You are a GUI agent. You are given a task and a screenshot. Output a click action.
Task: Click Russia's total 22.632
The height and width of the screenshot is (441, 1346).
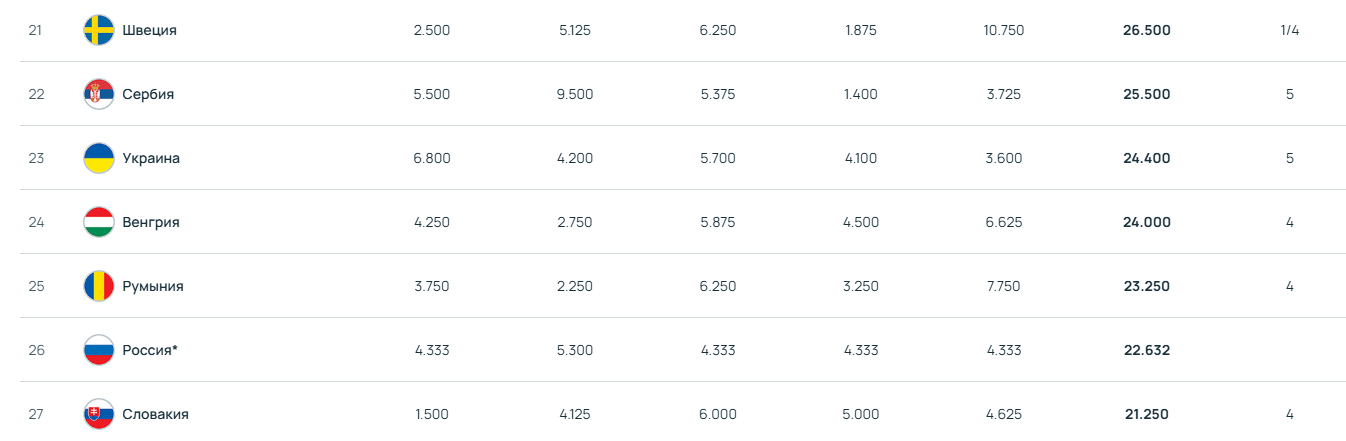point(1146,350)
